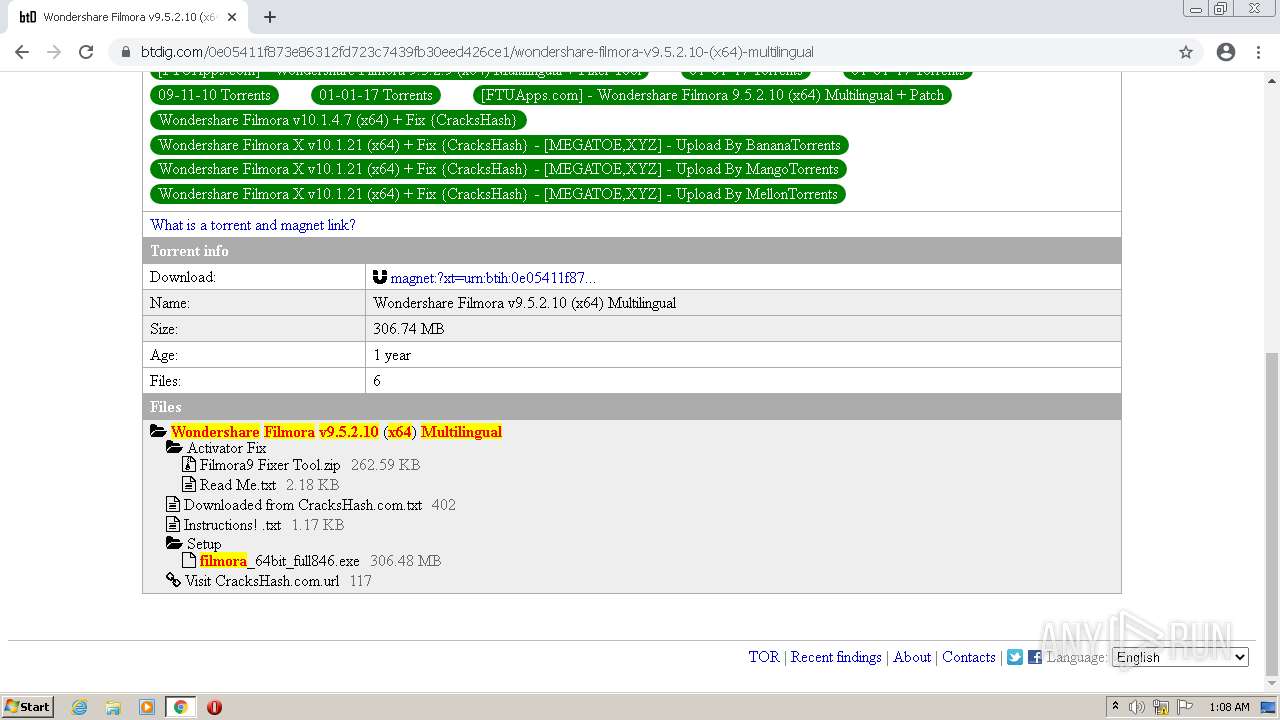Click the taskbar clock showing 1:08 AM

coord(1229,707)
